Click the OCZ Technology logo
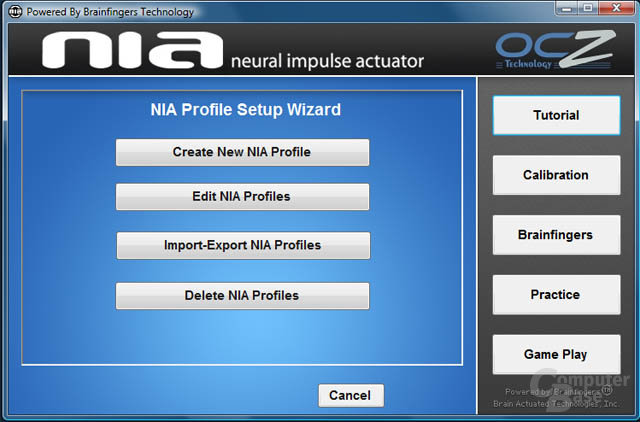The image size is (640, 422). [555, 49]
